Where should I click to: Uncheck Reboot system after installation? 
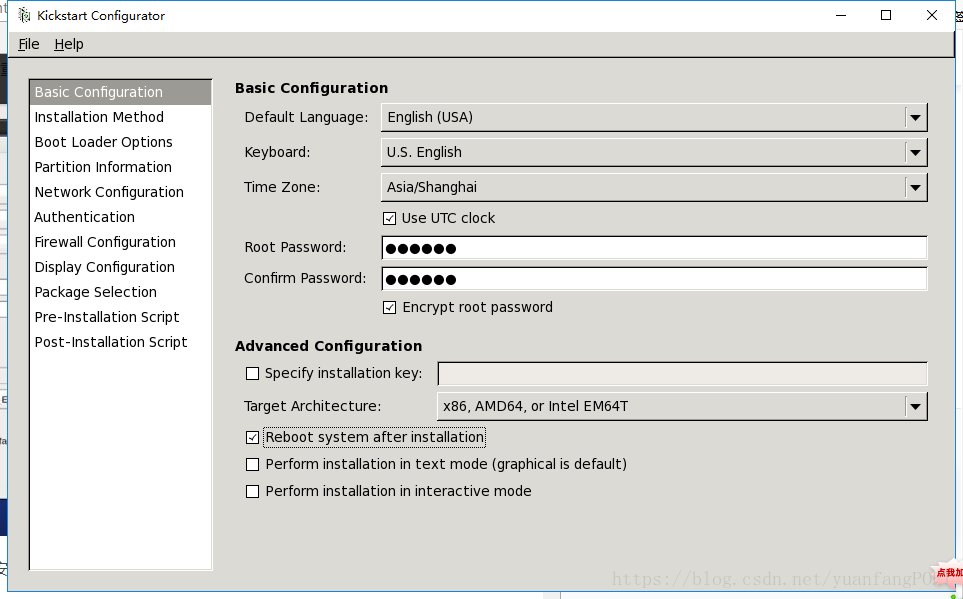tap(252, 437)
